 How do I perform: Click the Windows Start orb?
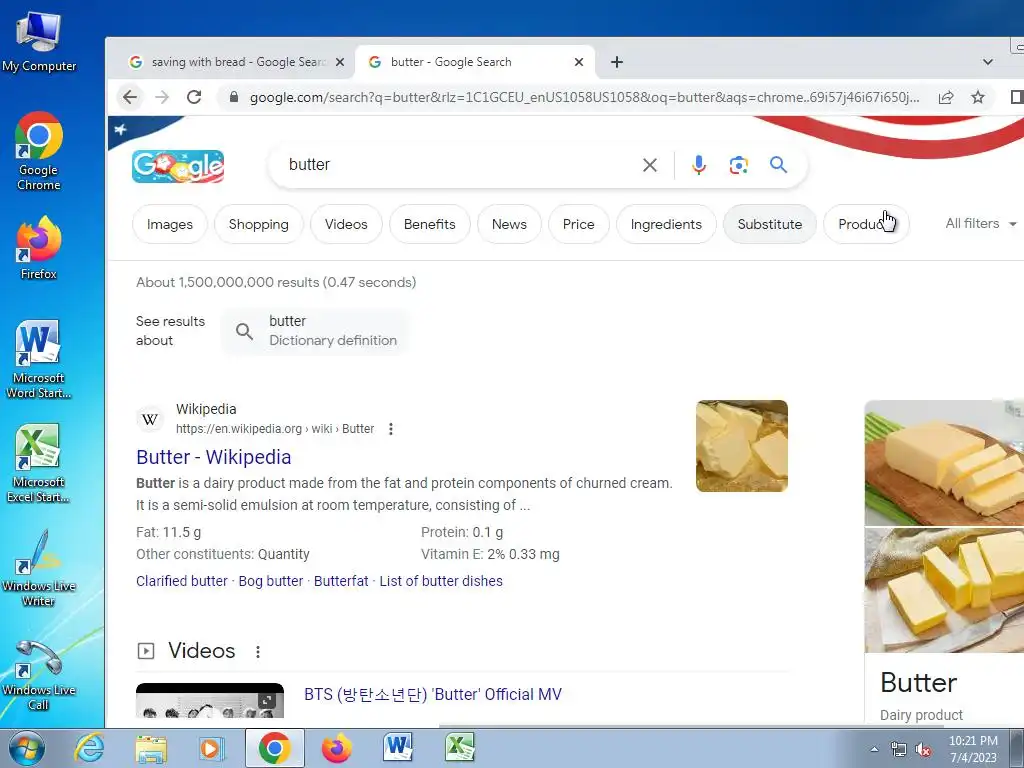coord(27,748)
